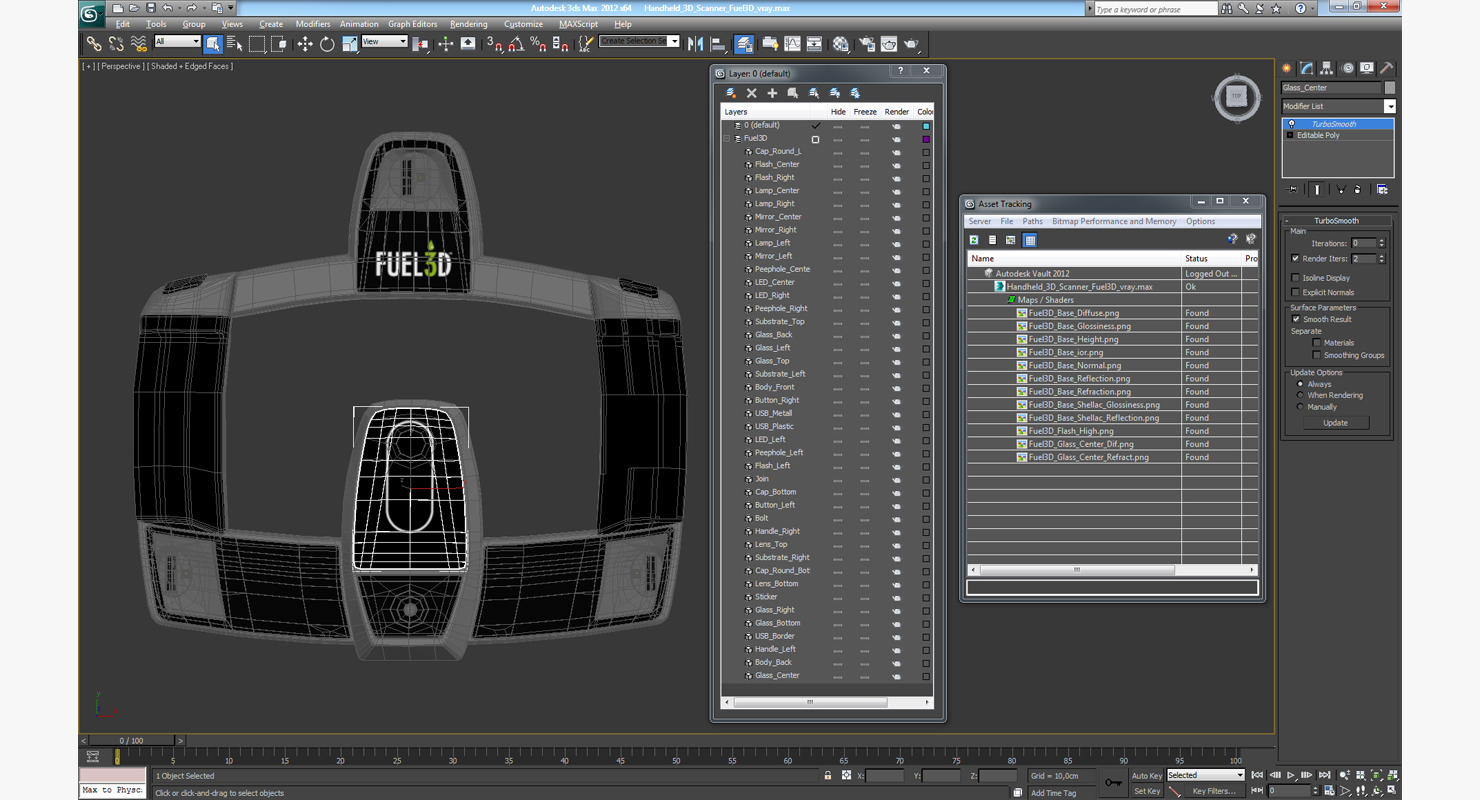
Task: Enable Isoline Display checkbox
Action: pyautogui.click(x=1296, y=278)
